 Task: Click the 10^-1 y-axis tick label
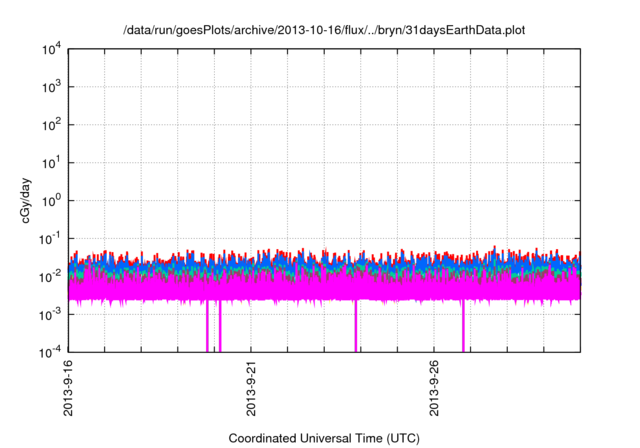click(x=50, y=239)
